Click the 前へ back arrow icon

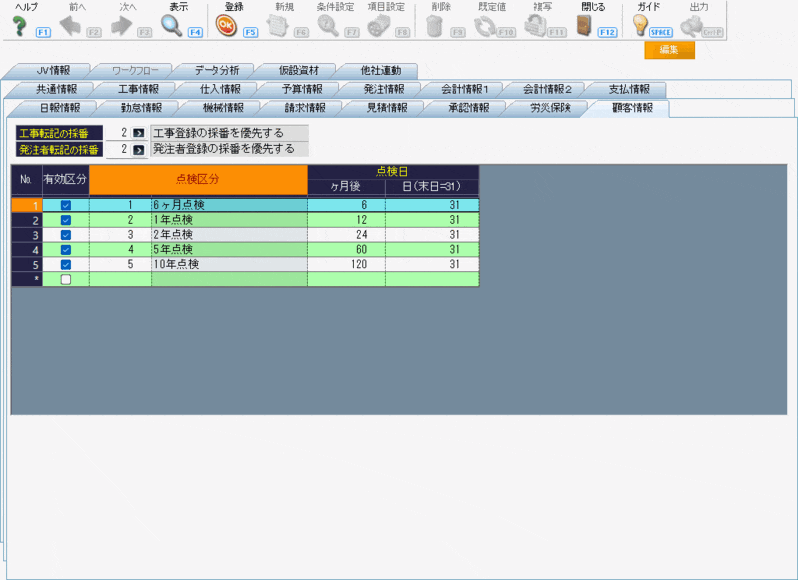(70, 26)
